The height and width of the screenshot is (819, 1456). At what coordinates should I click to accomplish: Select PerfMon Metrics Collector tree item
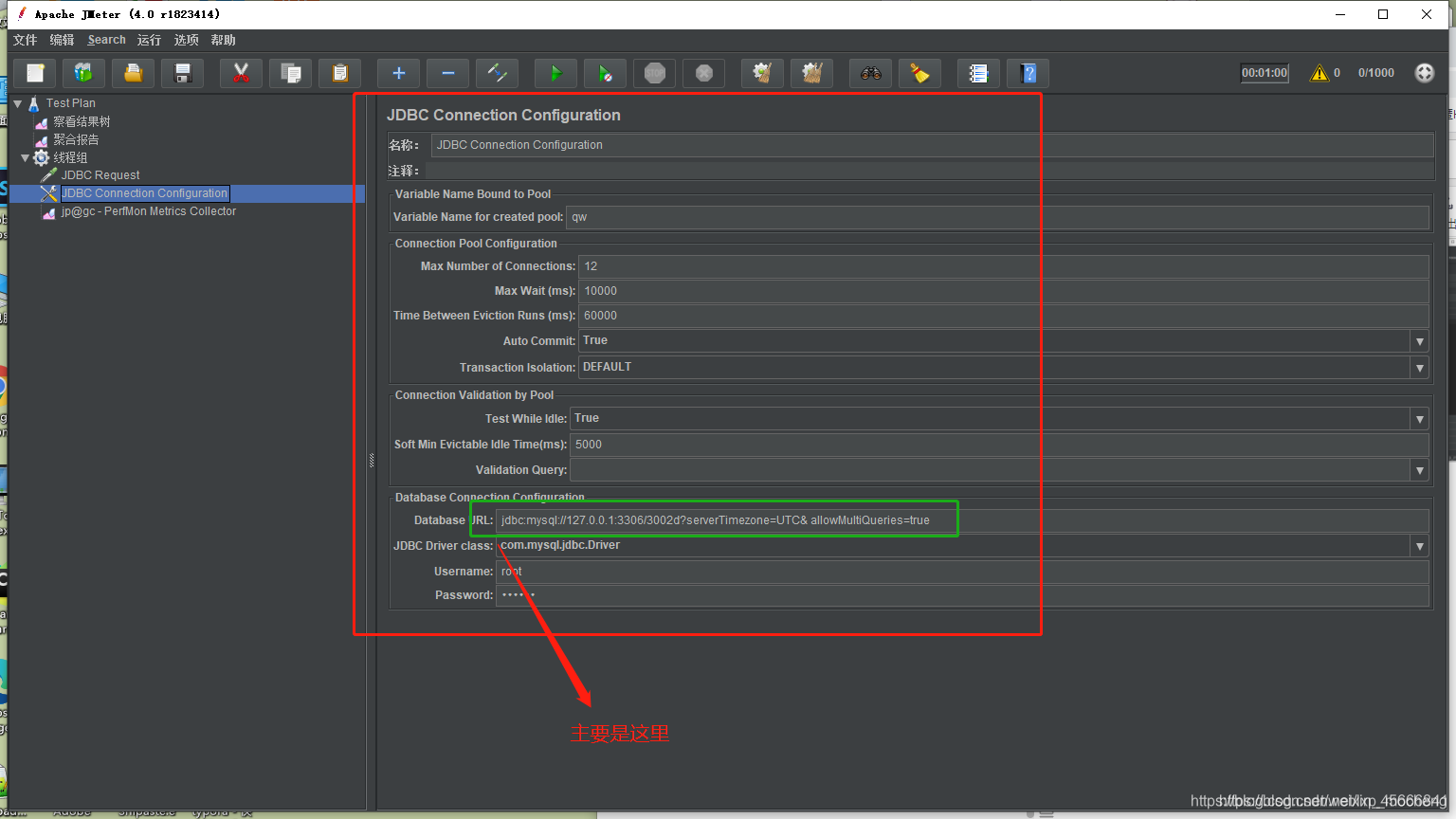point(149,211)
